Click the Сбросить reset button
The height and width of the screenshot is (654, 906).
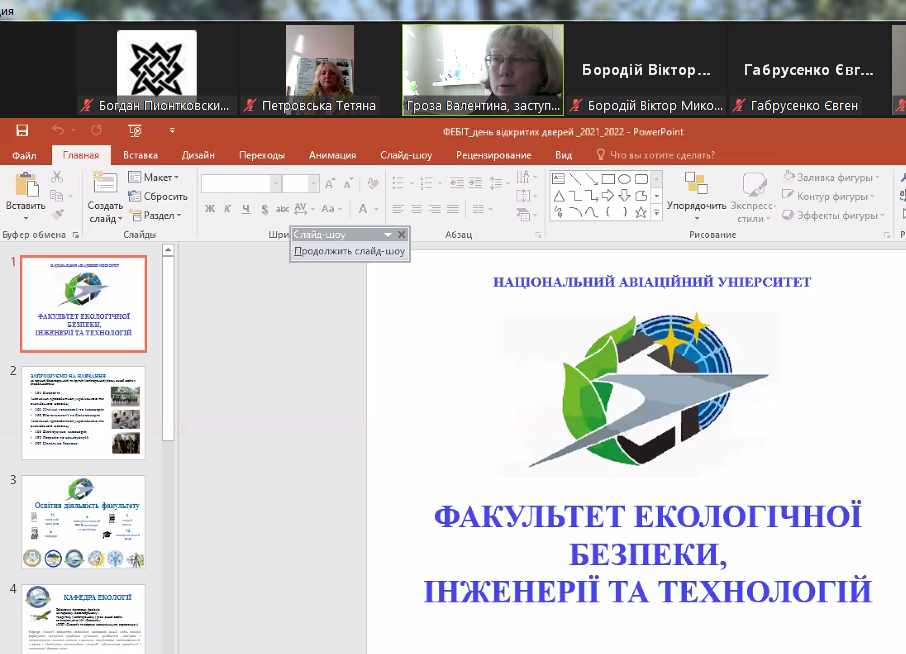click(158, 196)
